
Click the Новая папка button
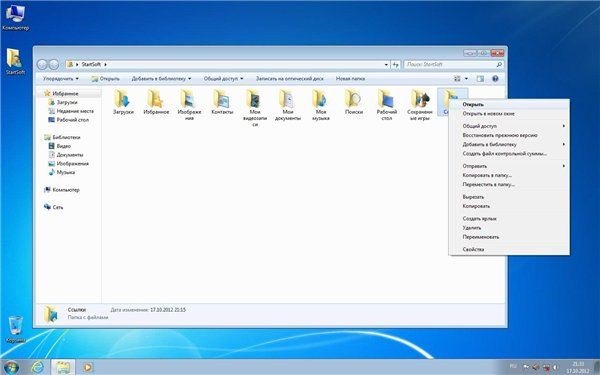click(x=350, y=79)
